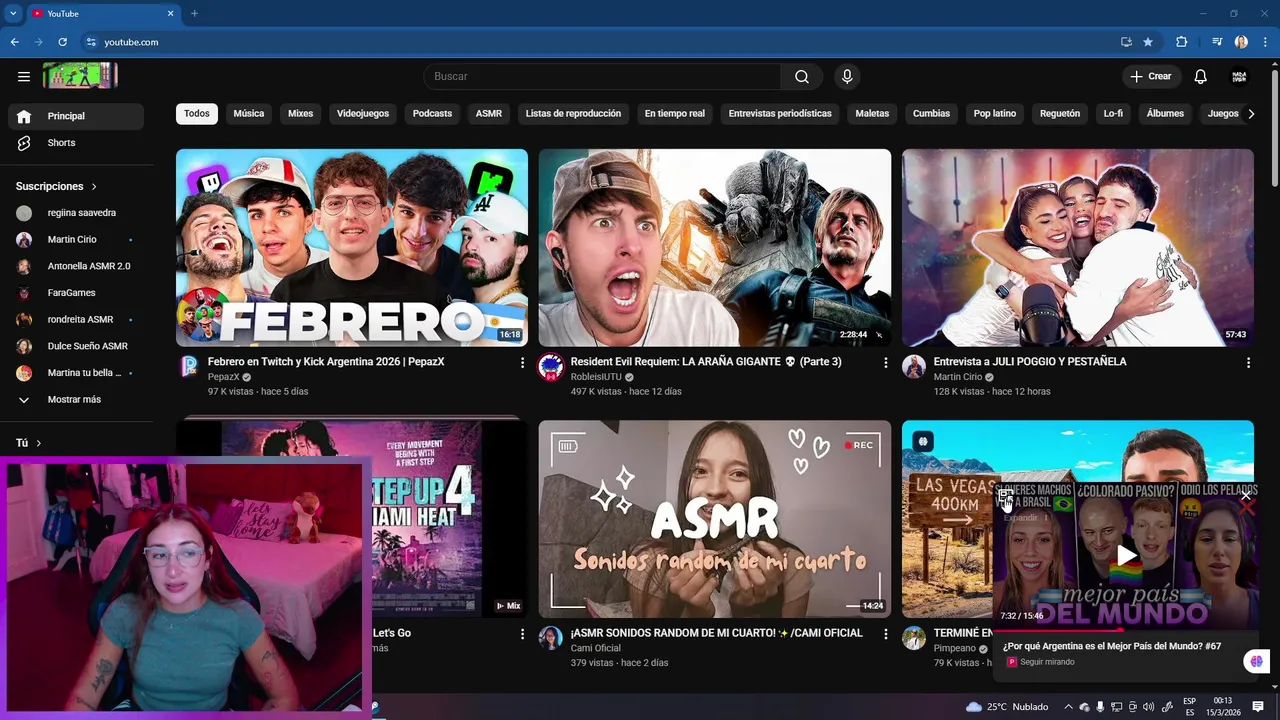Open Antonella ASMR 2.0 subscription
The width and height of the screenshot is (1280, 720).
tap(76, 267)
